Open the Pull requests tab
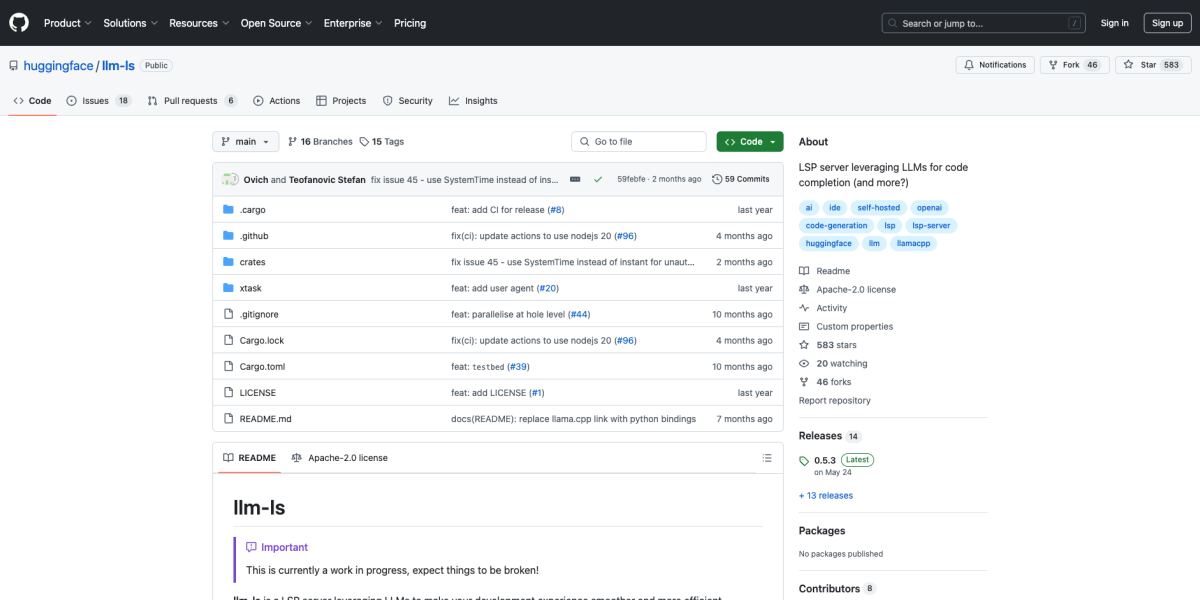 point(190,101)
